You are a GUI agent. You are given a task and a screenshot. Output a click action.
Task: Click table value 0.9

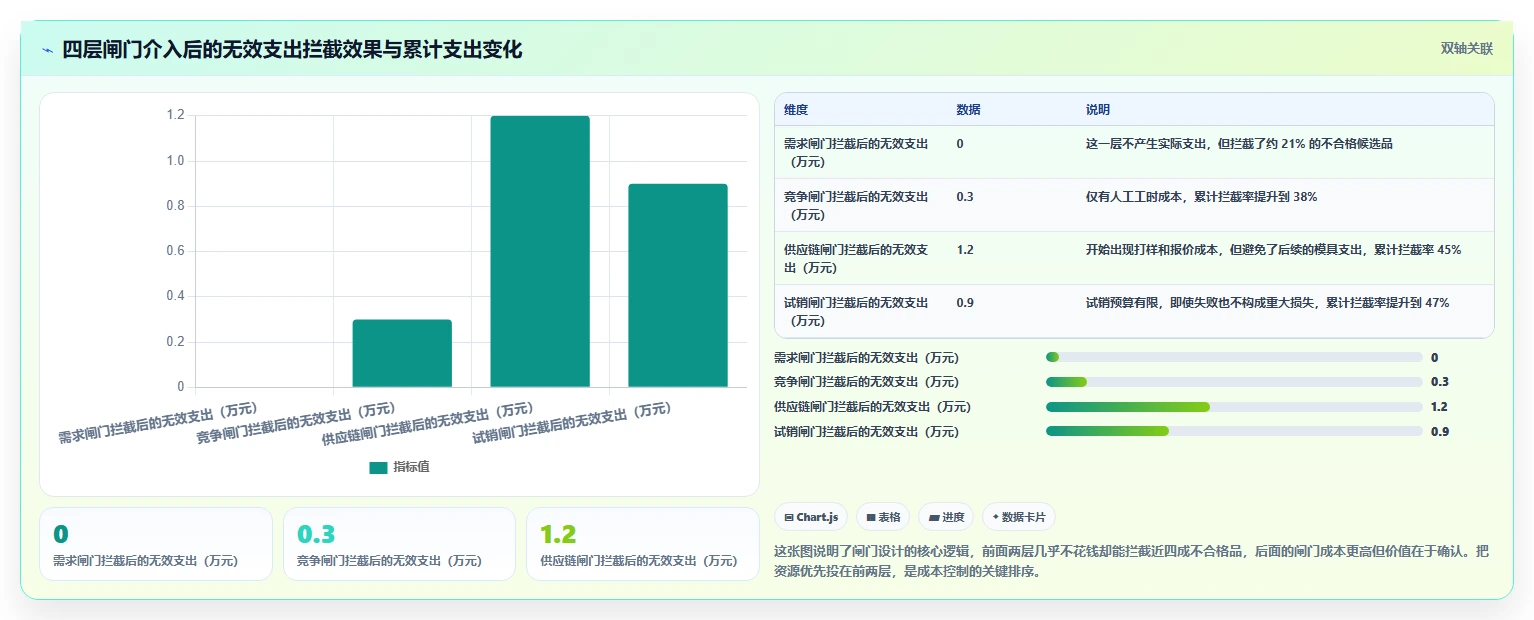click(965, 303)
